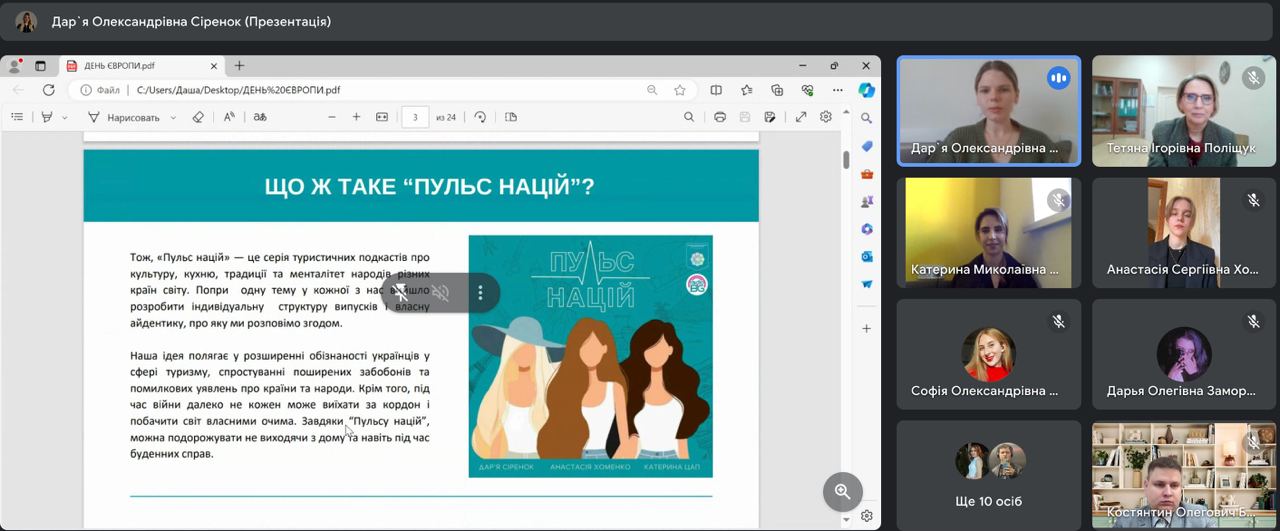Open the Copilot sidebar icon

[867, 90]
